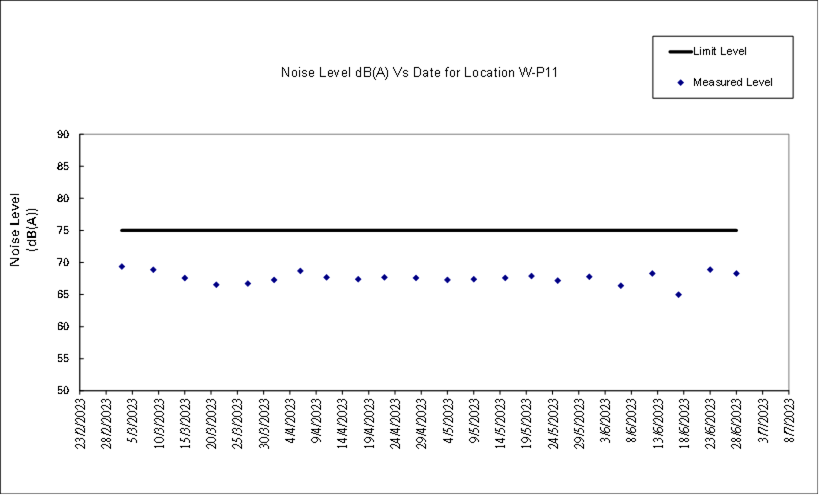Click the 'Noise Level (dB(A))' vertical axis title

(24, 230)
